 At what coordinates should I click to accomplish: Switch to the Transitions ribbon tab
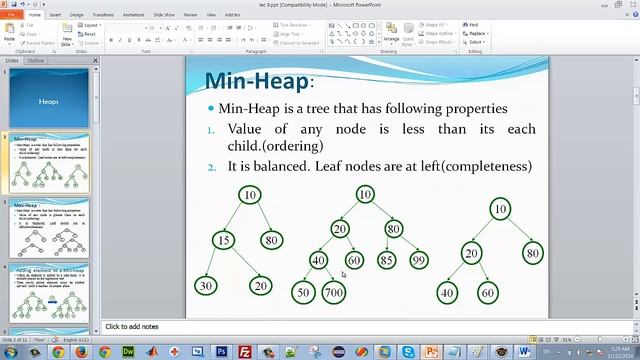point(103,15)
